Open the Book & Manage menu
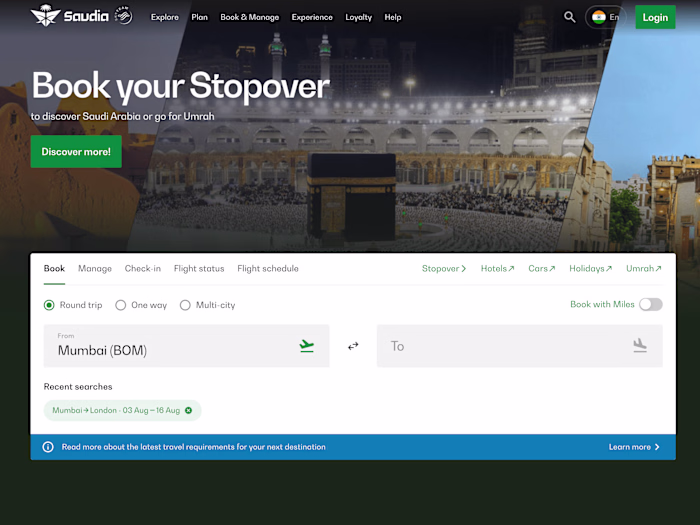The width and height of the screenshot is (700, 525). coord(250,17)
